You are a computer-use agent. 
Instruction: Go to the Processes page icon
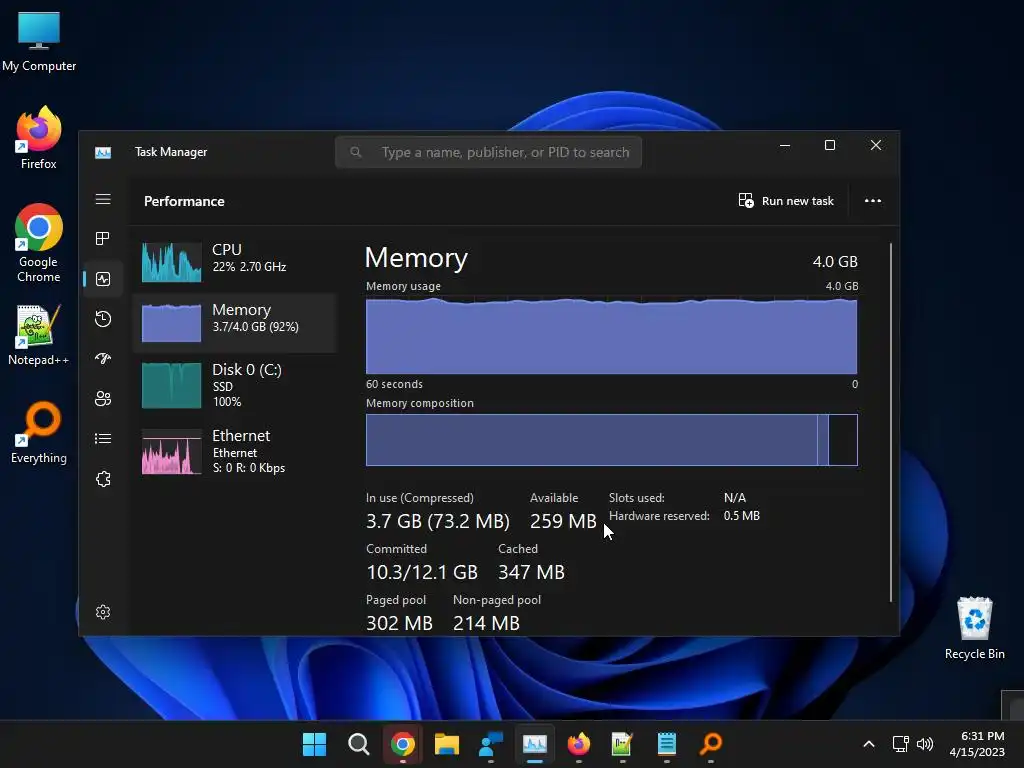(x=103, y=239)
